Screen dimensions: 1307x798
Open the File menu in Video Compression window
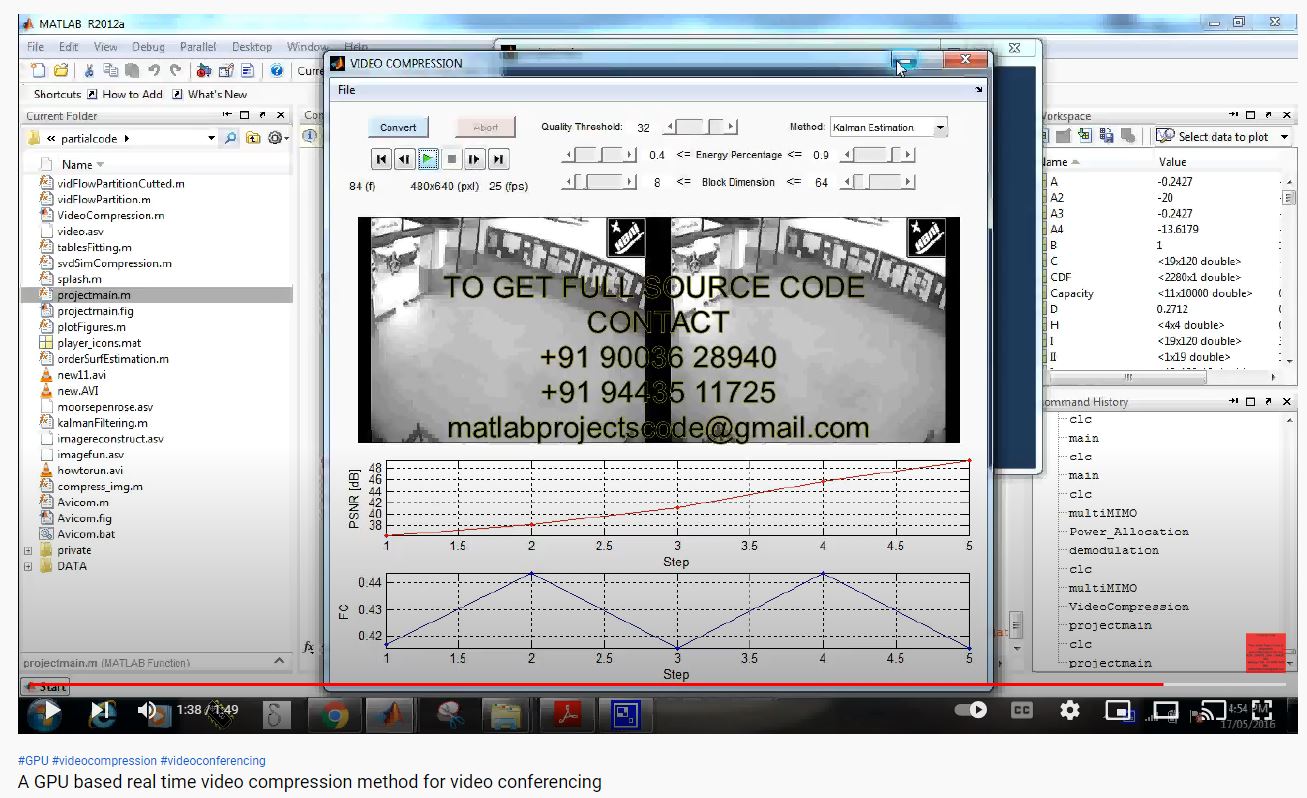click(x=346, y=90)
